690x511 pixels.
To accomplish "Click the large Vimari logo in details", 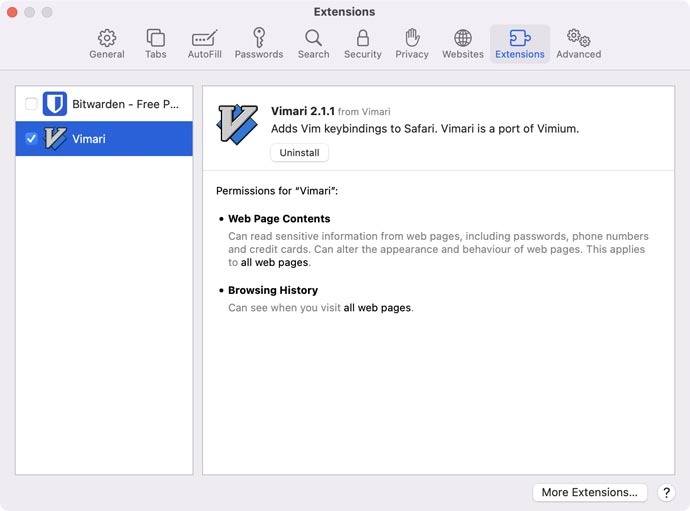I will pos(239,125).
